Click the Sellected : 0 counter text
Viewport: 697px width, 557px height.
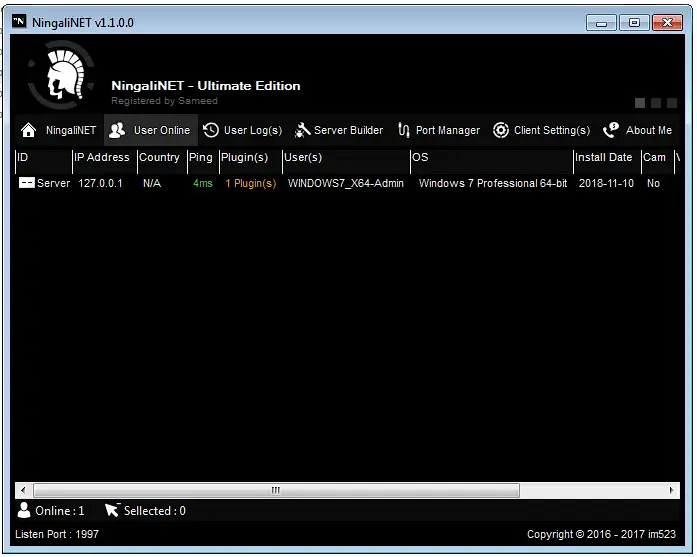tap(155, 511)
